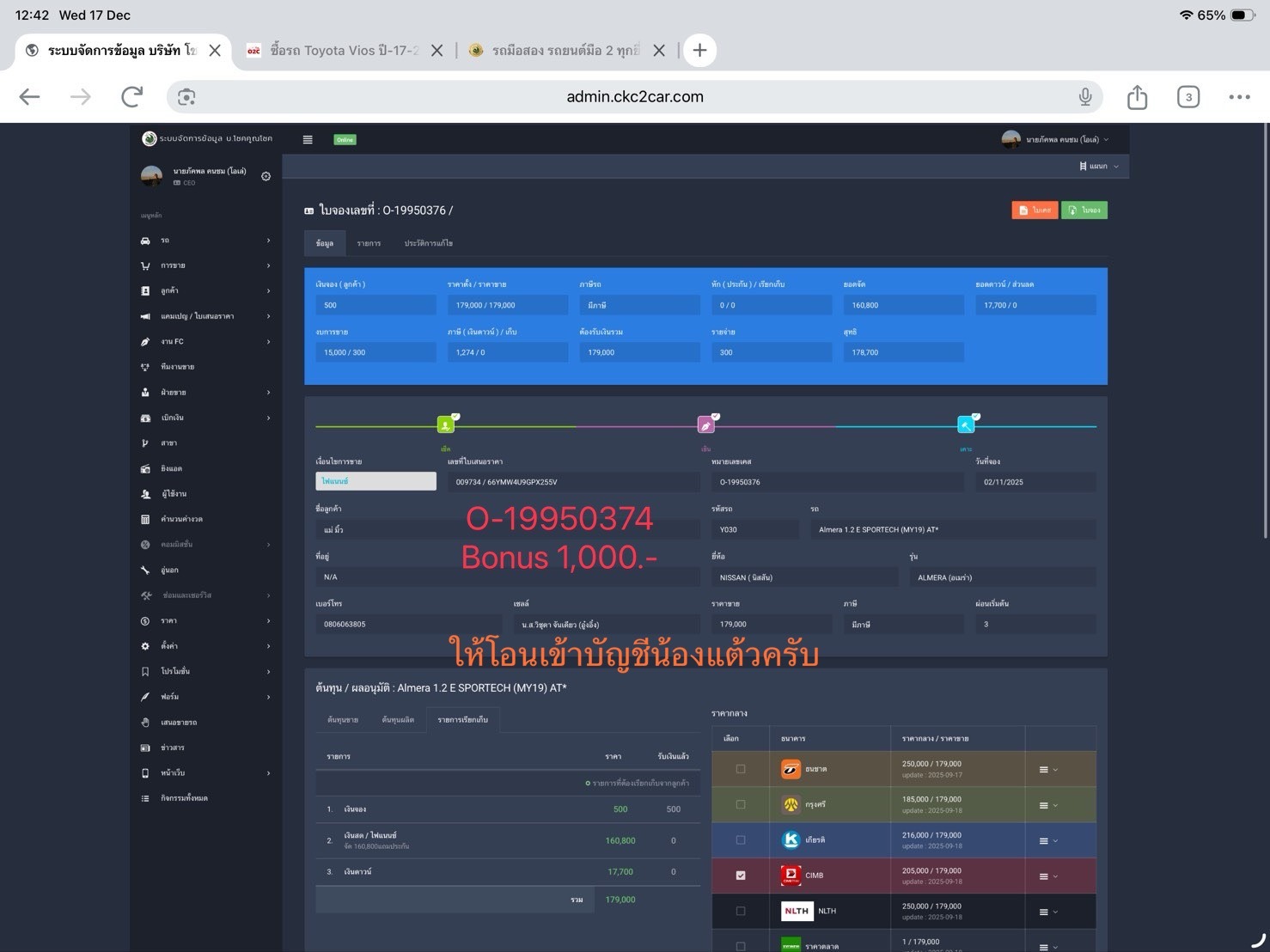Click the newspaper icon beside ข่าวสาร
Viewport: 1270px width, 952px height.
(x=145, y=748)
